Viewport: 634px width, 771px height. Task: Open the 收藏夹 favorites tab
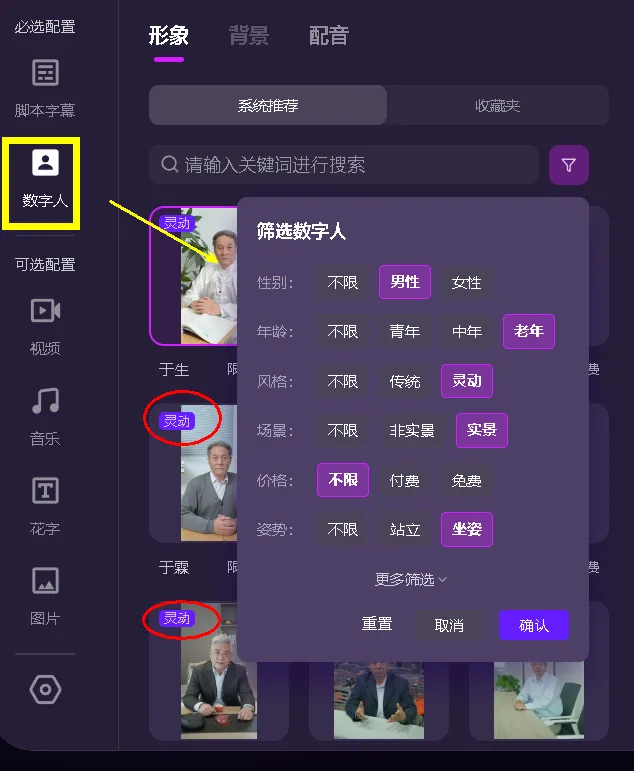pyautogui.click(x=497, y=105)
